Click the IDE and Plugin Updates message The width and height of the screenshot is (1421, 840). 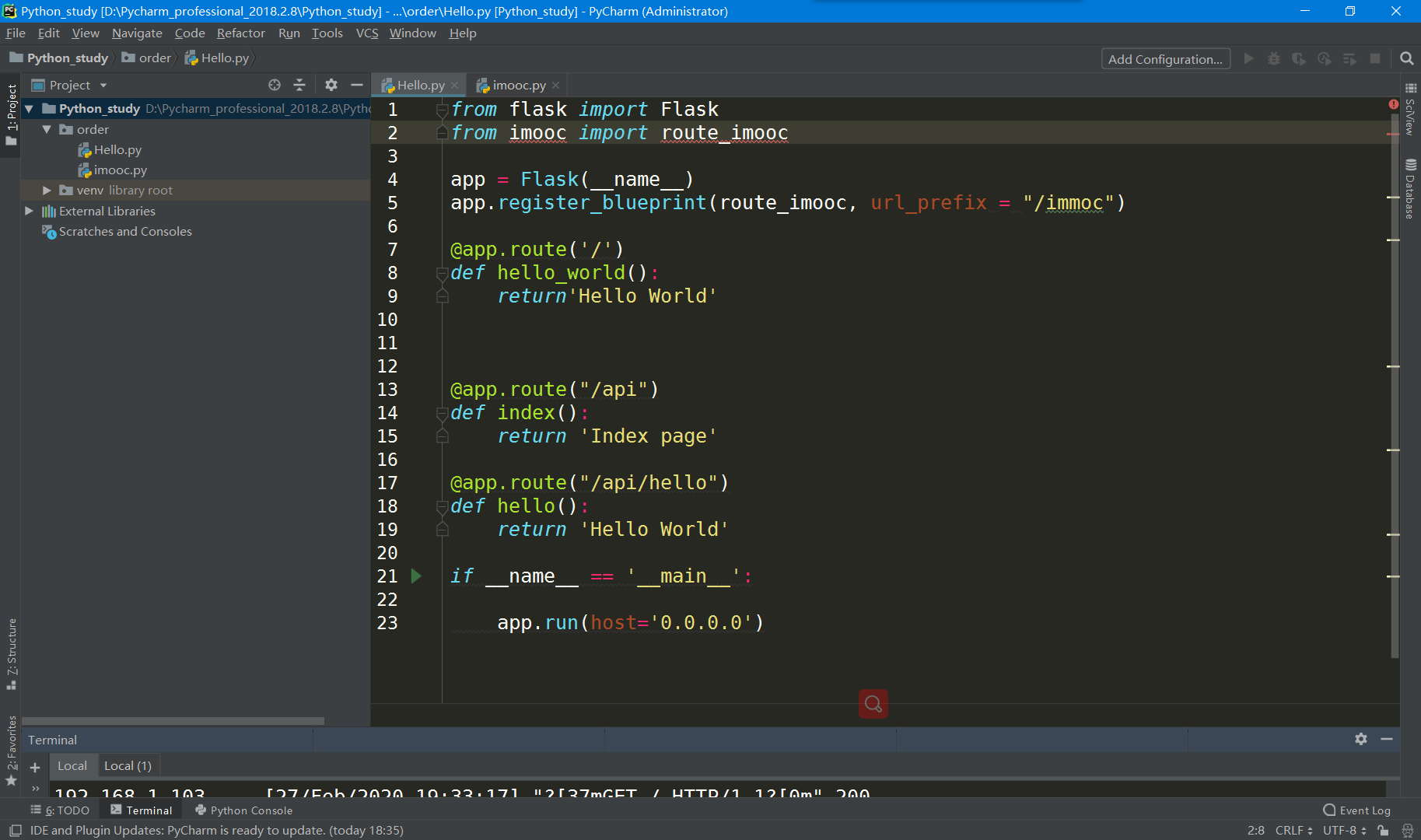click(217, 831)
